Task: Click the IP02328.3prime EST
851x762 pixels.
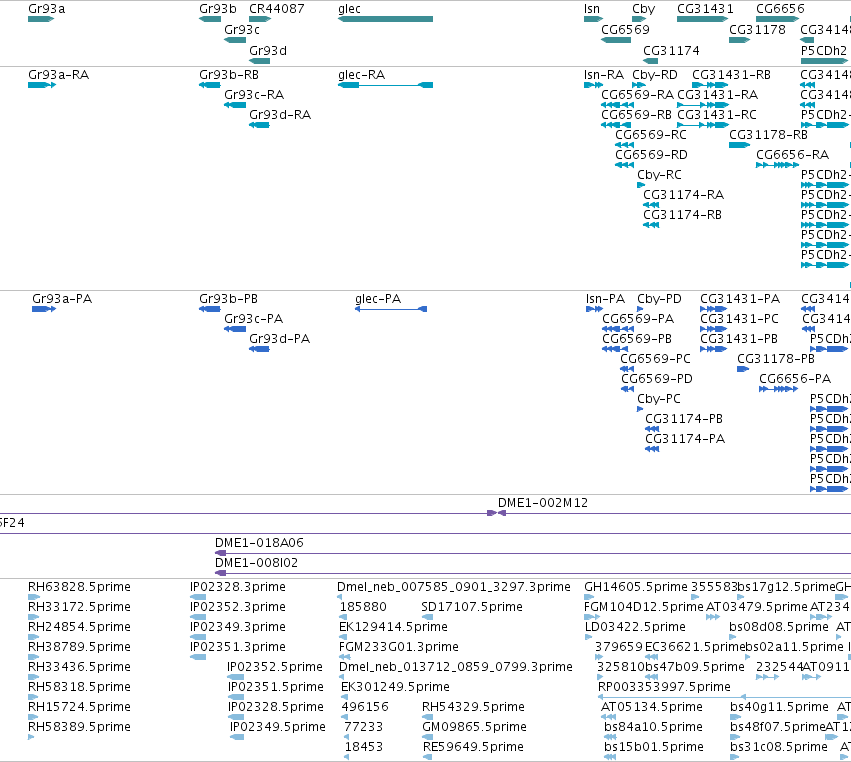Action: click(238, 587)
